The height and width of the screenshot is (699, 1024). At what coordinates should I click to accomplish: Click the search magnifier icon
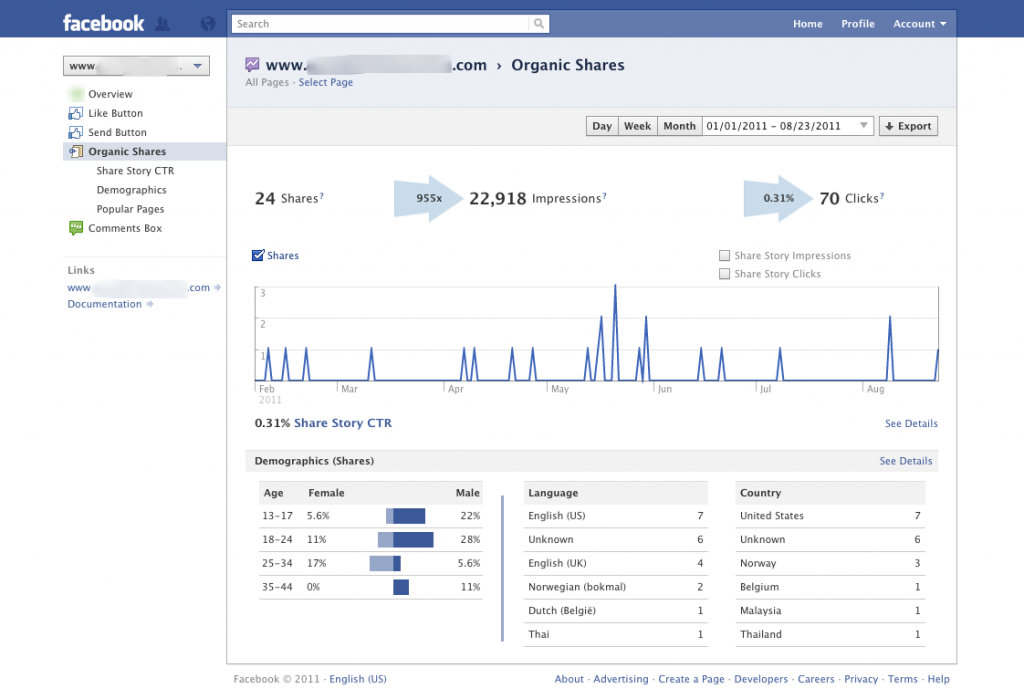click(x=539, y=24)
